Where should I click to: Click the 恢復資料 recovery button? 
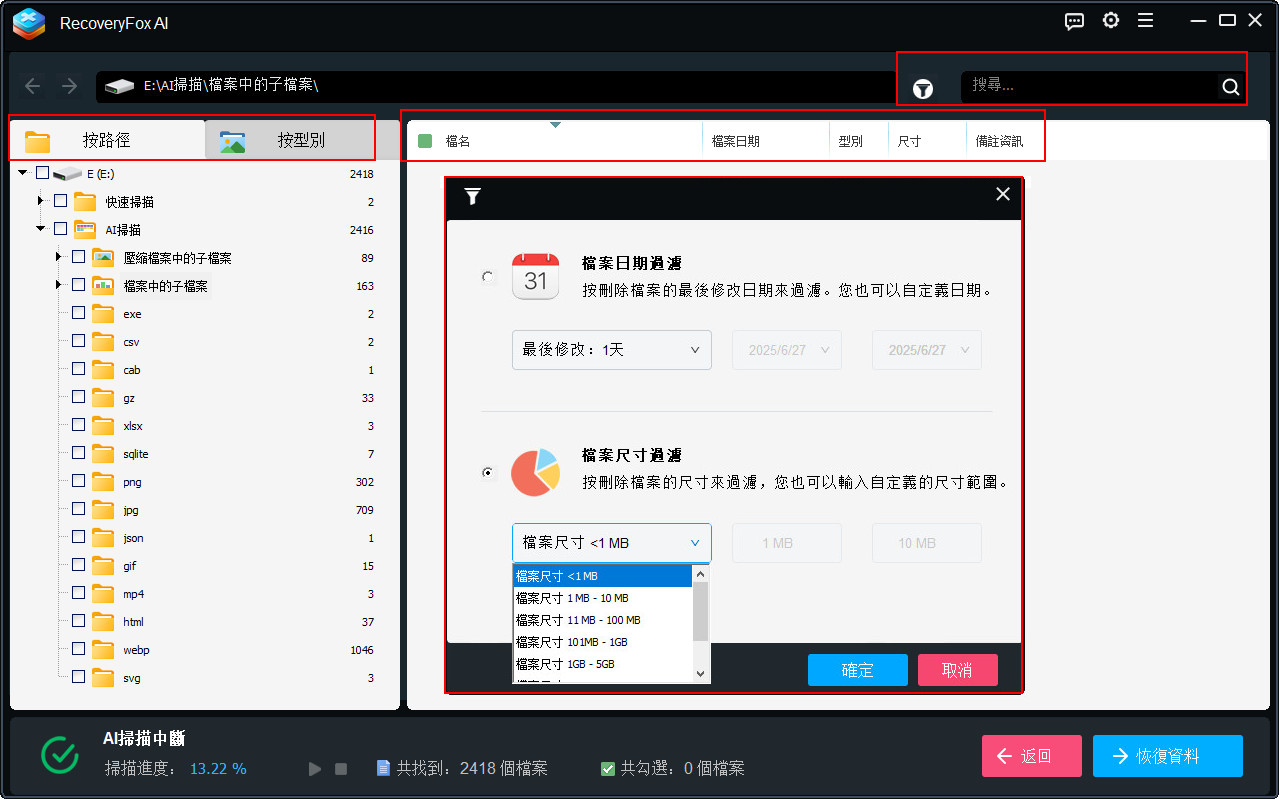tap(1167, 756)
